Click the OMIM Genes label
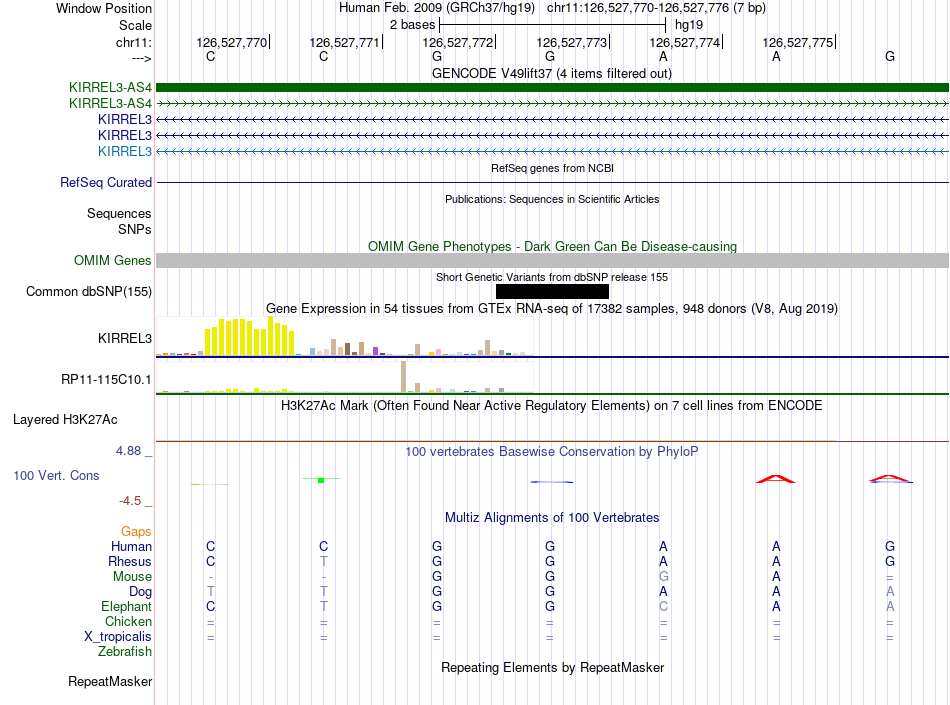 (x=113, y=260)
